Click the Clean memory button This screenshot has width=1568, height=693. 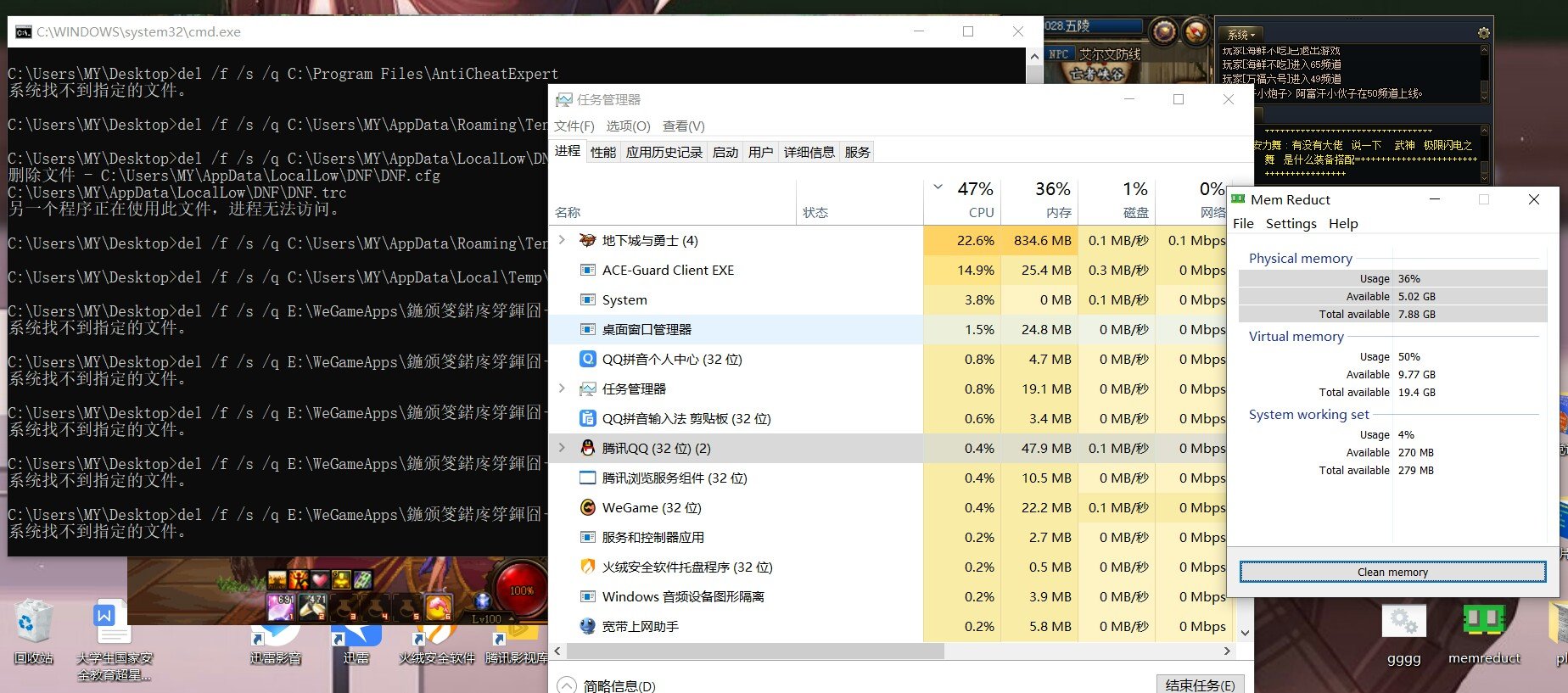pos(1392,572)
